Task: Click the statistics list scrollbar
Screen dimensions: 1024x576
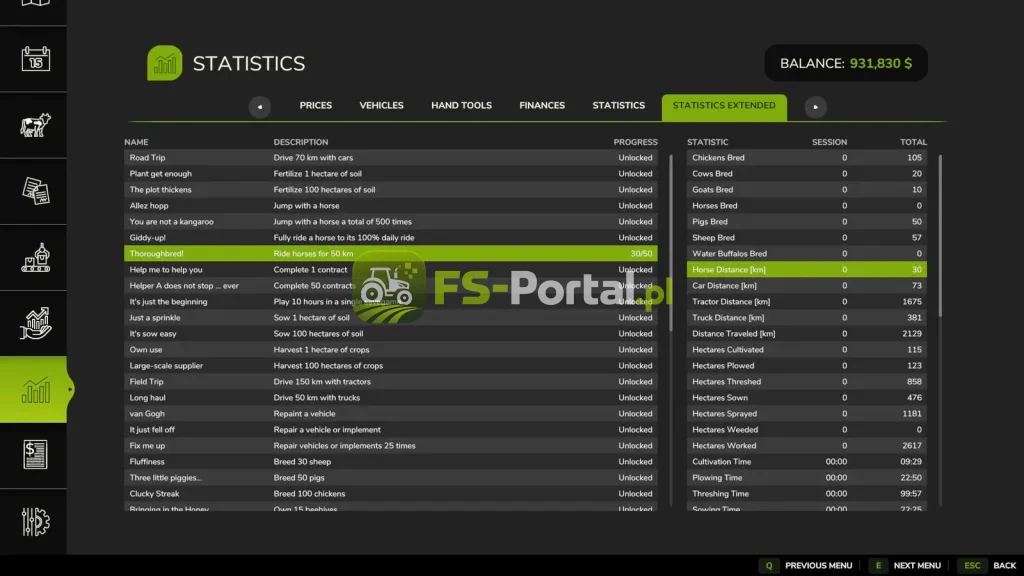Action: click(940, 236)
